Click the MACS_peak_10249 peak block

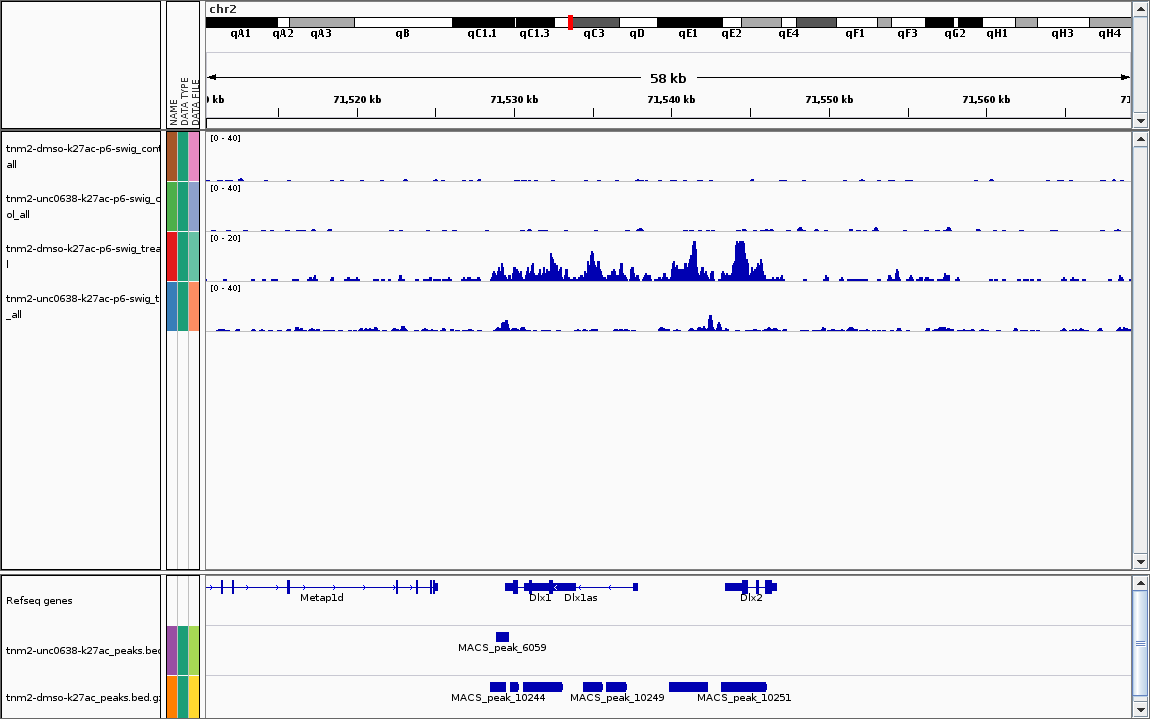click(x=616, y=686)
